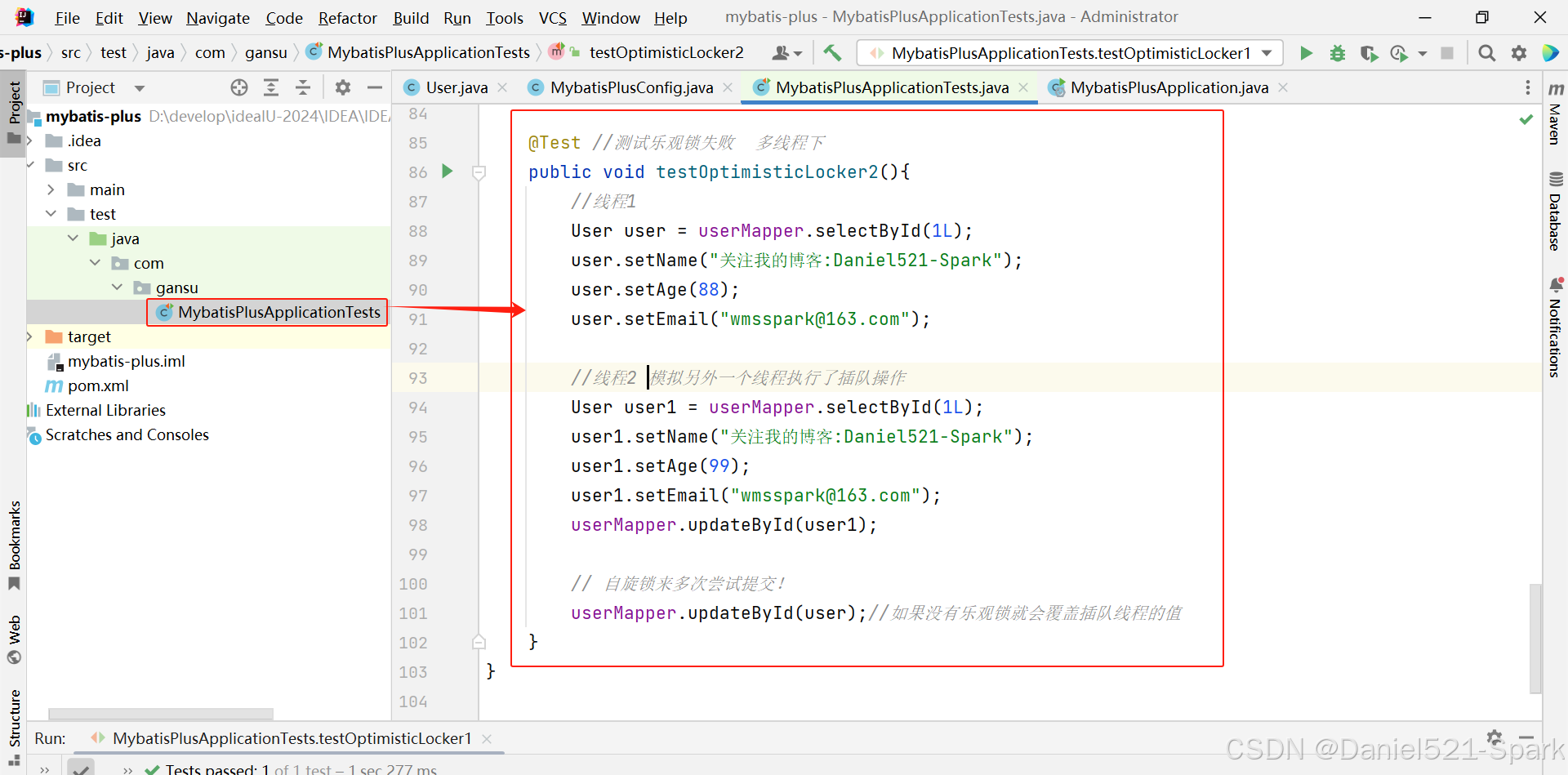Collapse all icon in Project panel
The width and height of the screenshot is (1568, 775).
(x=303, y=87)
